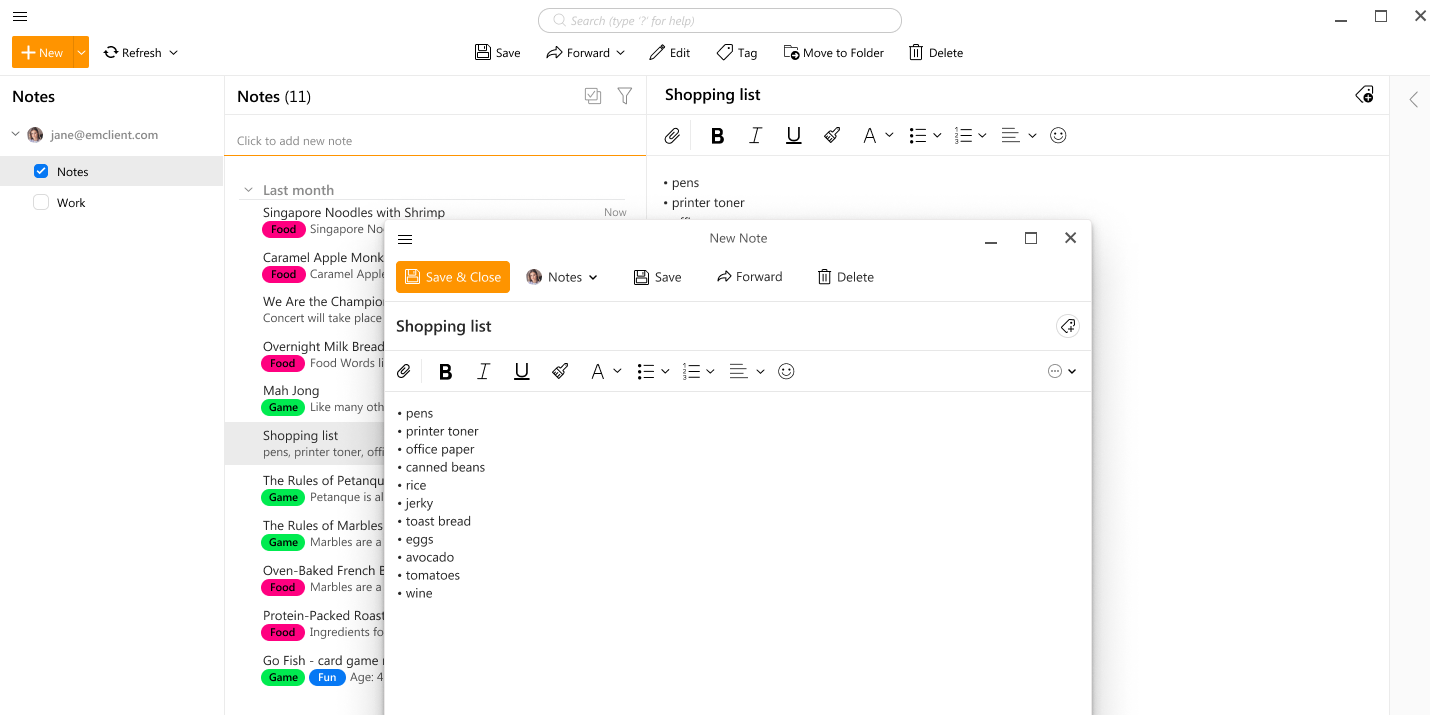Click the search field at the top
The width and height of the screenshot is (1430, 715).
pyautogui.click(x=720, y=21)
